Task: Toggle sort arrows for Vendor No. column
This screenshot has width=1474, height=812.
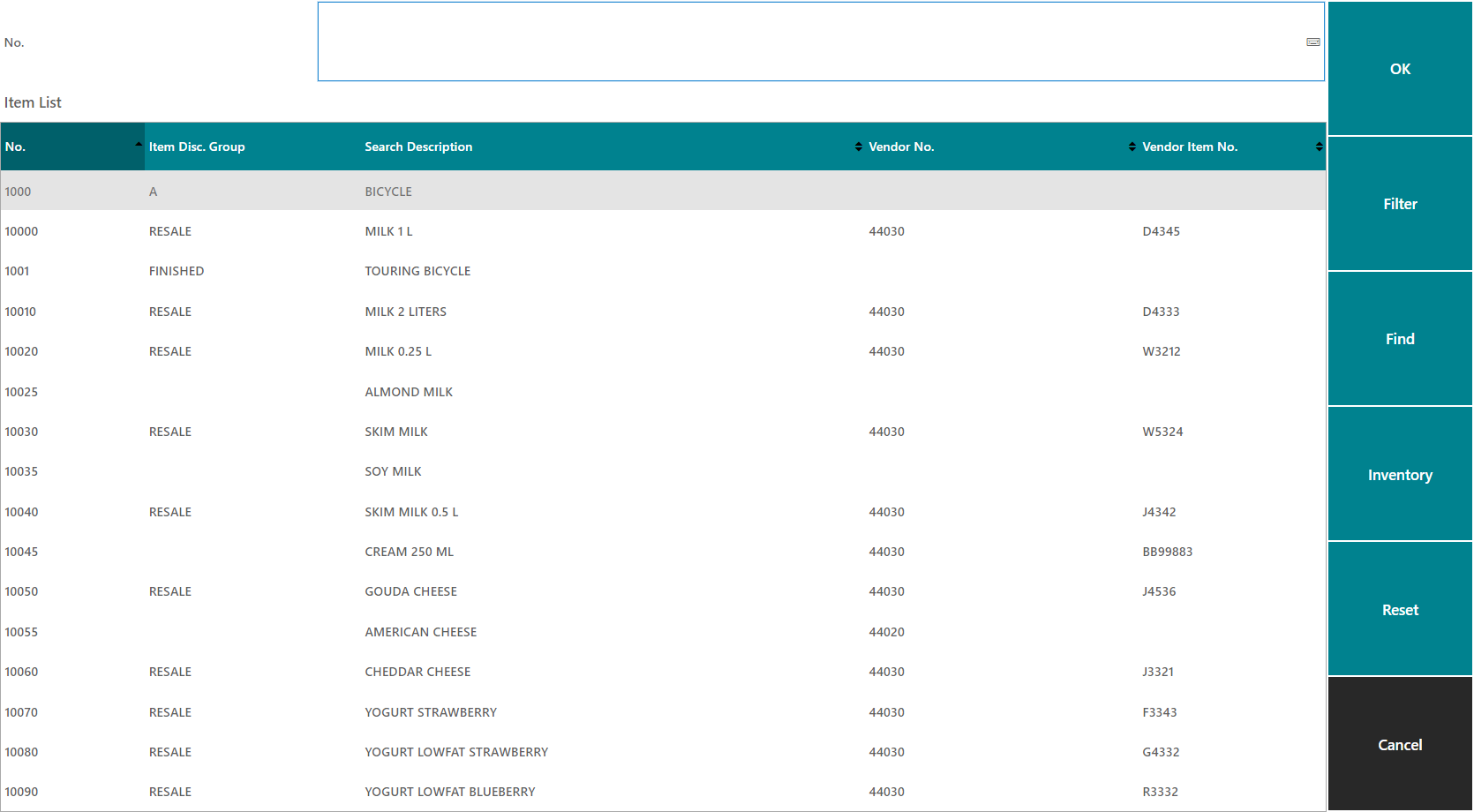Action: [x=1132, y=147]
